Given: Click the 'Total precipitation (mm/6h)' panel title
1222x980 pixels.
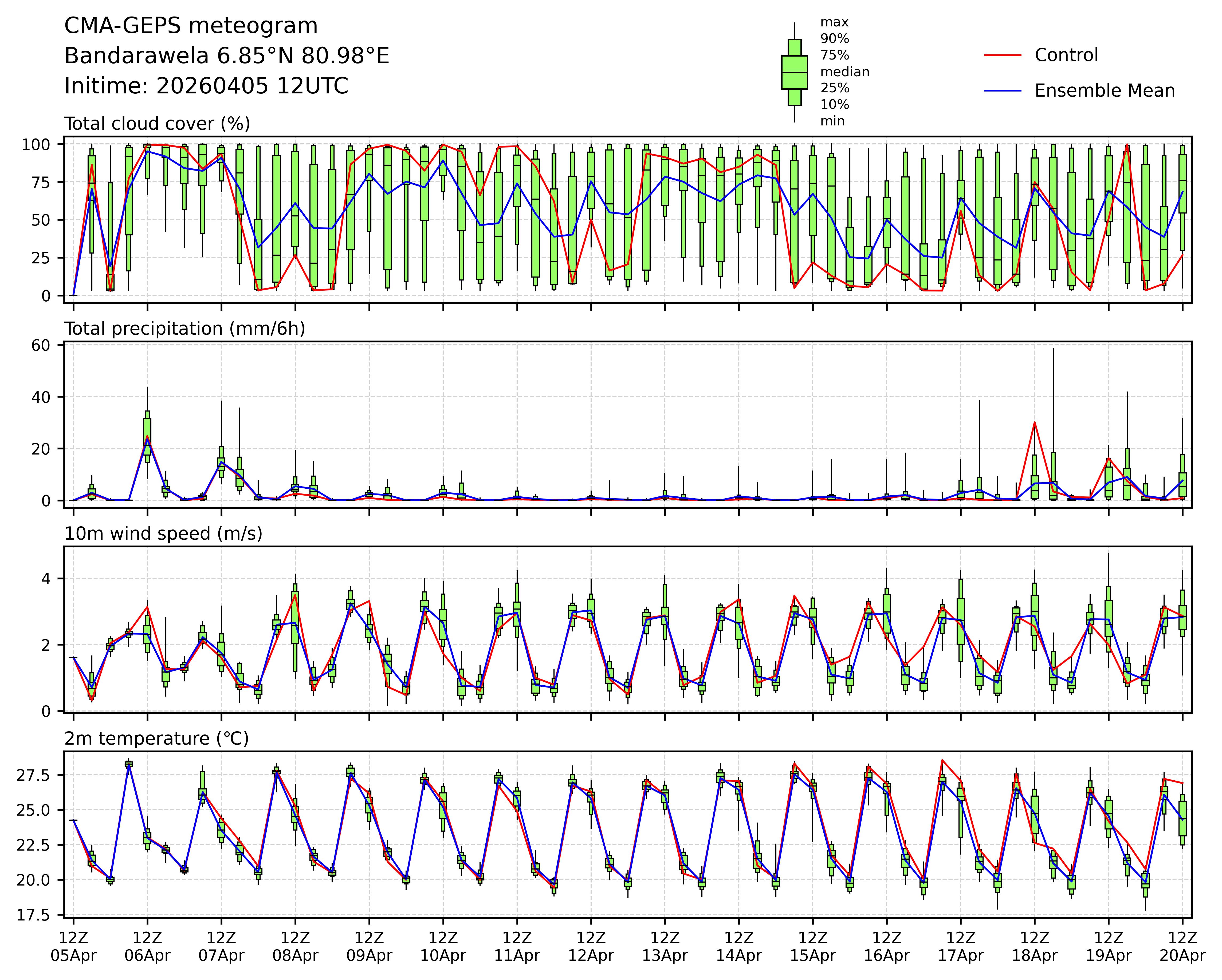Looking at the screenshot, I should tap(185, 329).
